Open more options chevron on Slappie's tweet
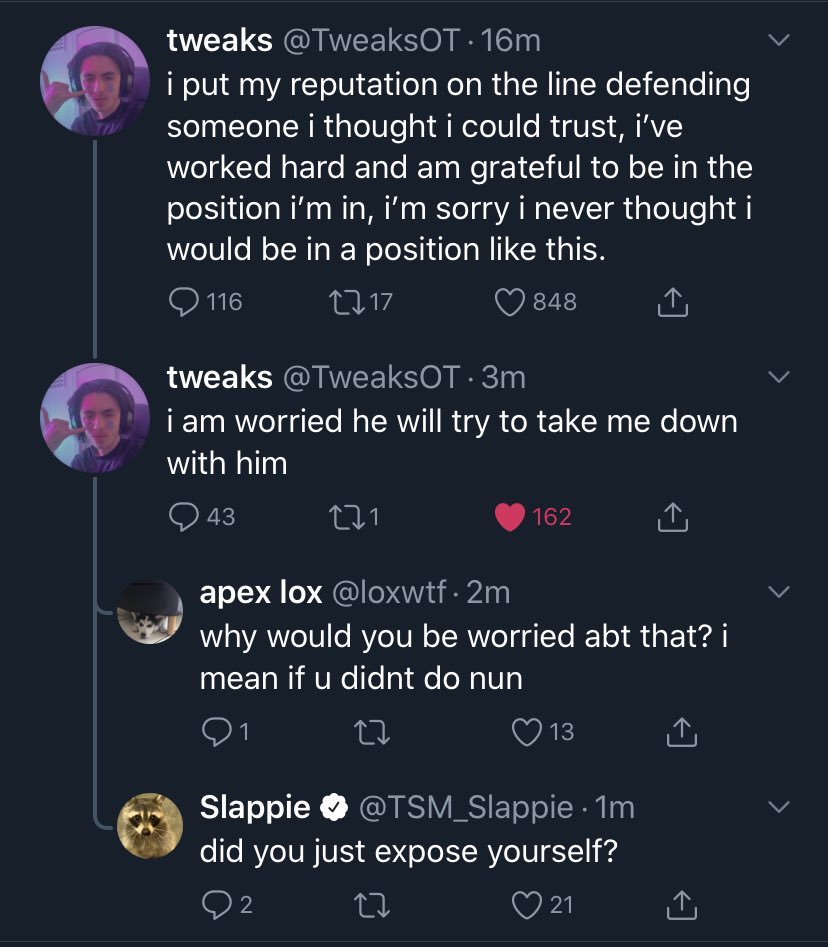The height and width of the screenshot is (947, 828). 779,807
